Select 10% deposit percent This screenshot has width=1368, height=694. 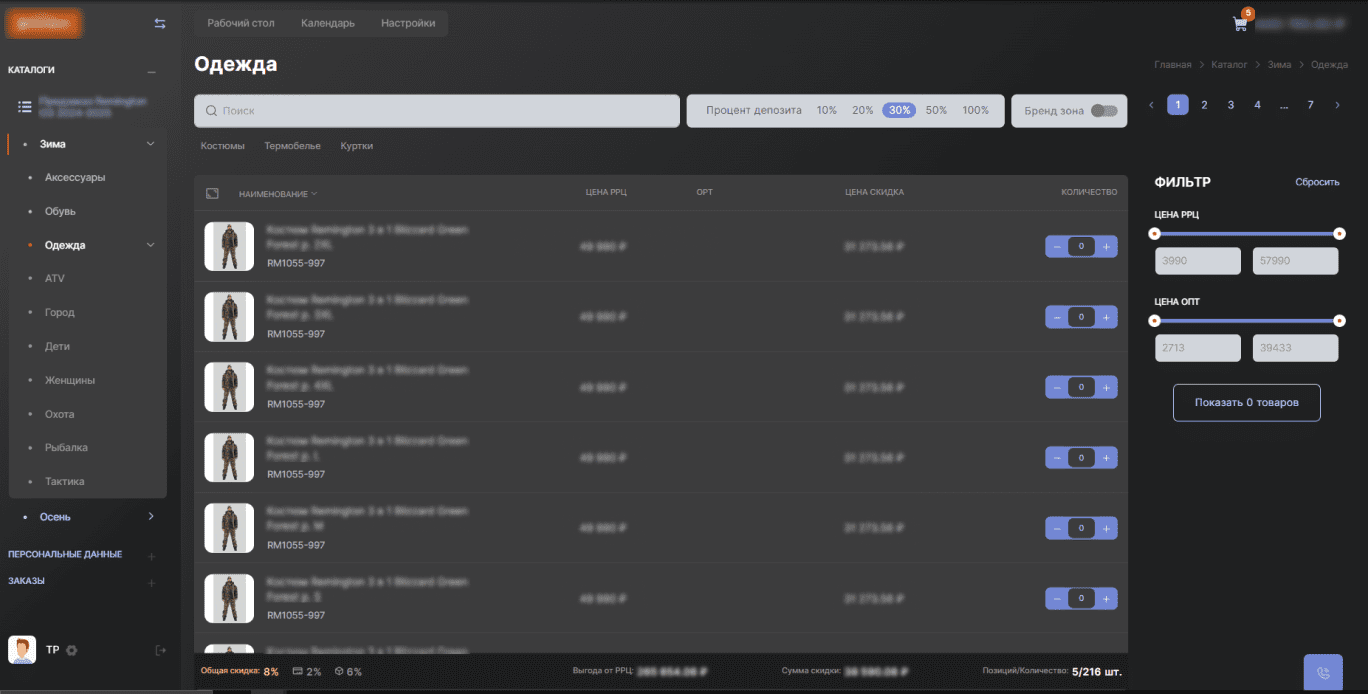point(826,111)
